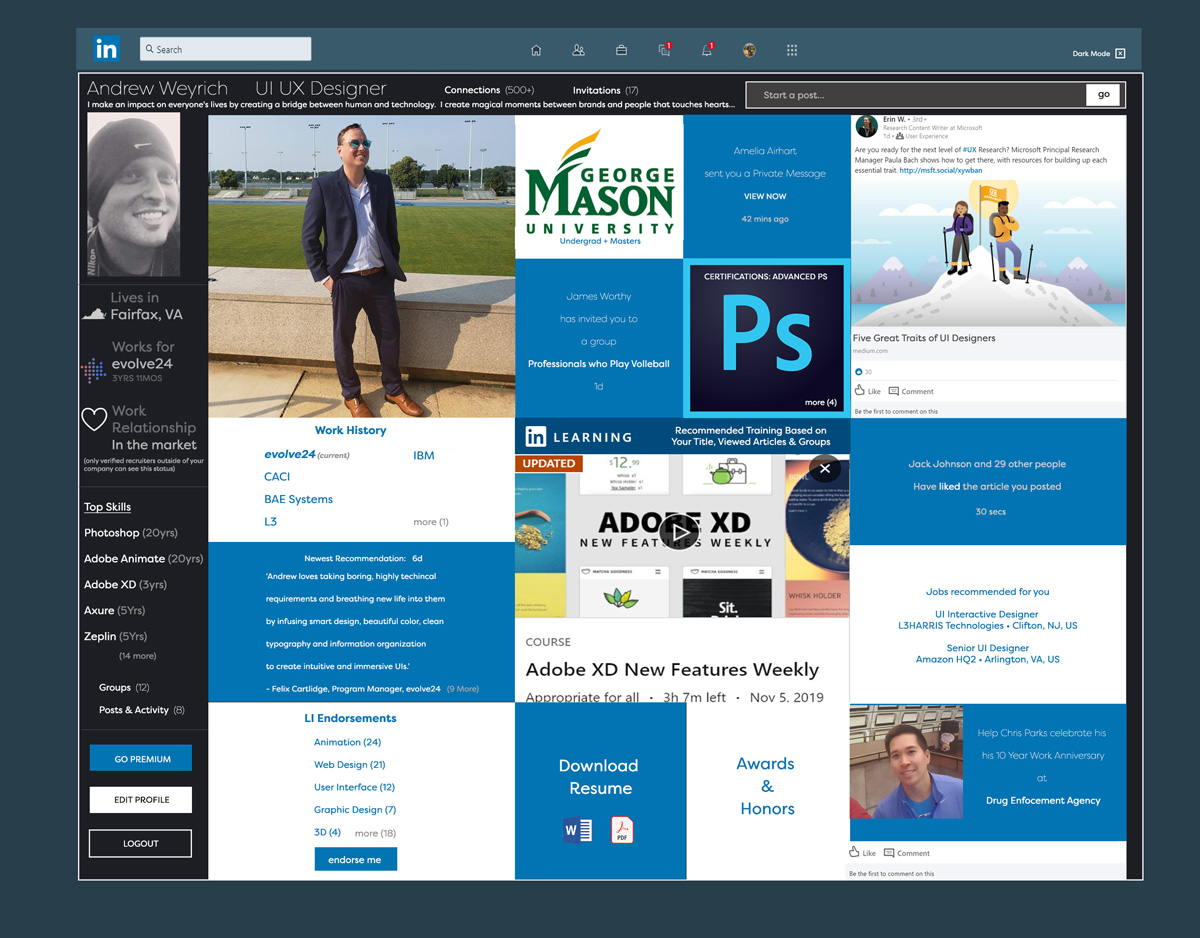Image resolution: width=1200 pixels, height=938 pixels.
Task: Play the Adobe XD New Features video
Action: point(681,532)
